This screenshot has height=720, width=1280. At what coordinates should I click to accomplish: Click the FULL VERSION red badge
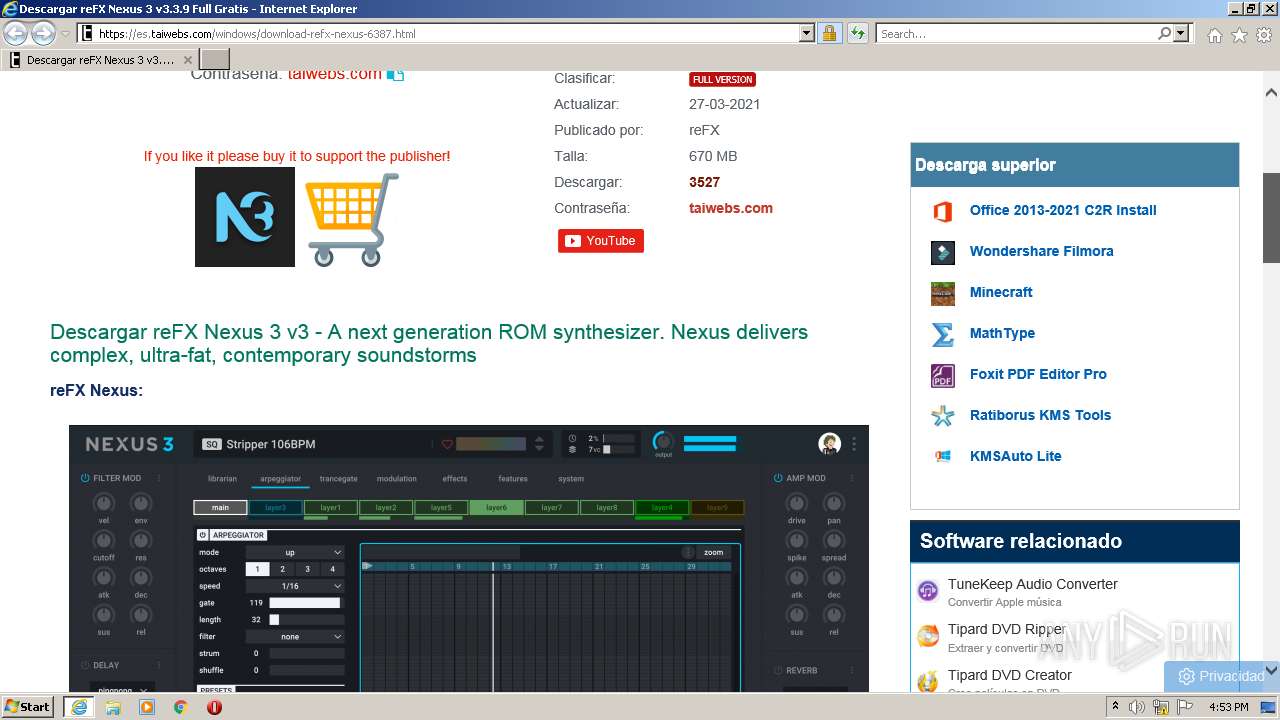pyautogui.click(x=722, y=79)
